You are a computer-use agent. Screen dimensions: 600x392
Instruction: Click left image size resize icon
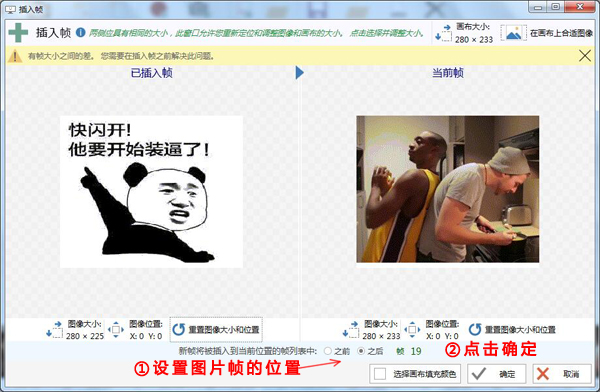click(x=55, y=330)
